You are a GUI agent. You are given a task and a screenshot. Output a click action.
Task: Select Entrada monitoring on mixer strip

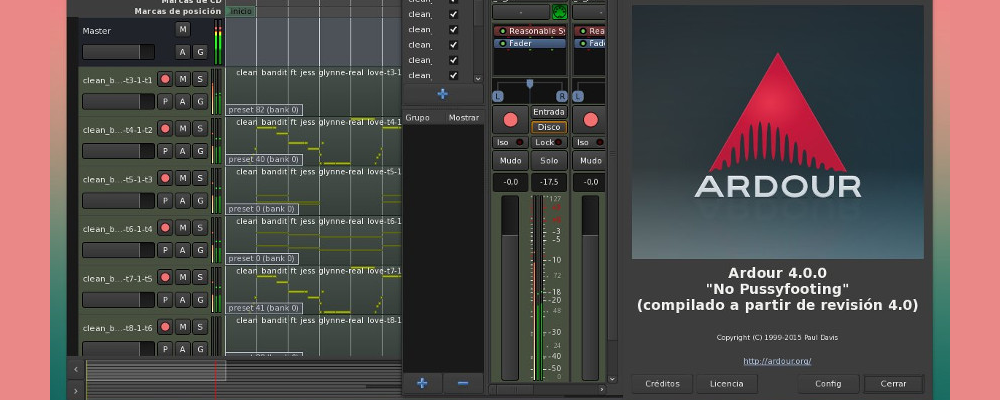(549, 112)
